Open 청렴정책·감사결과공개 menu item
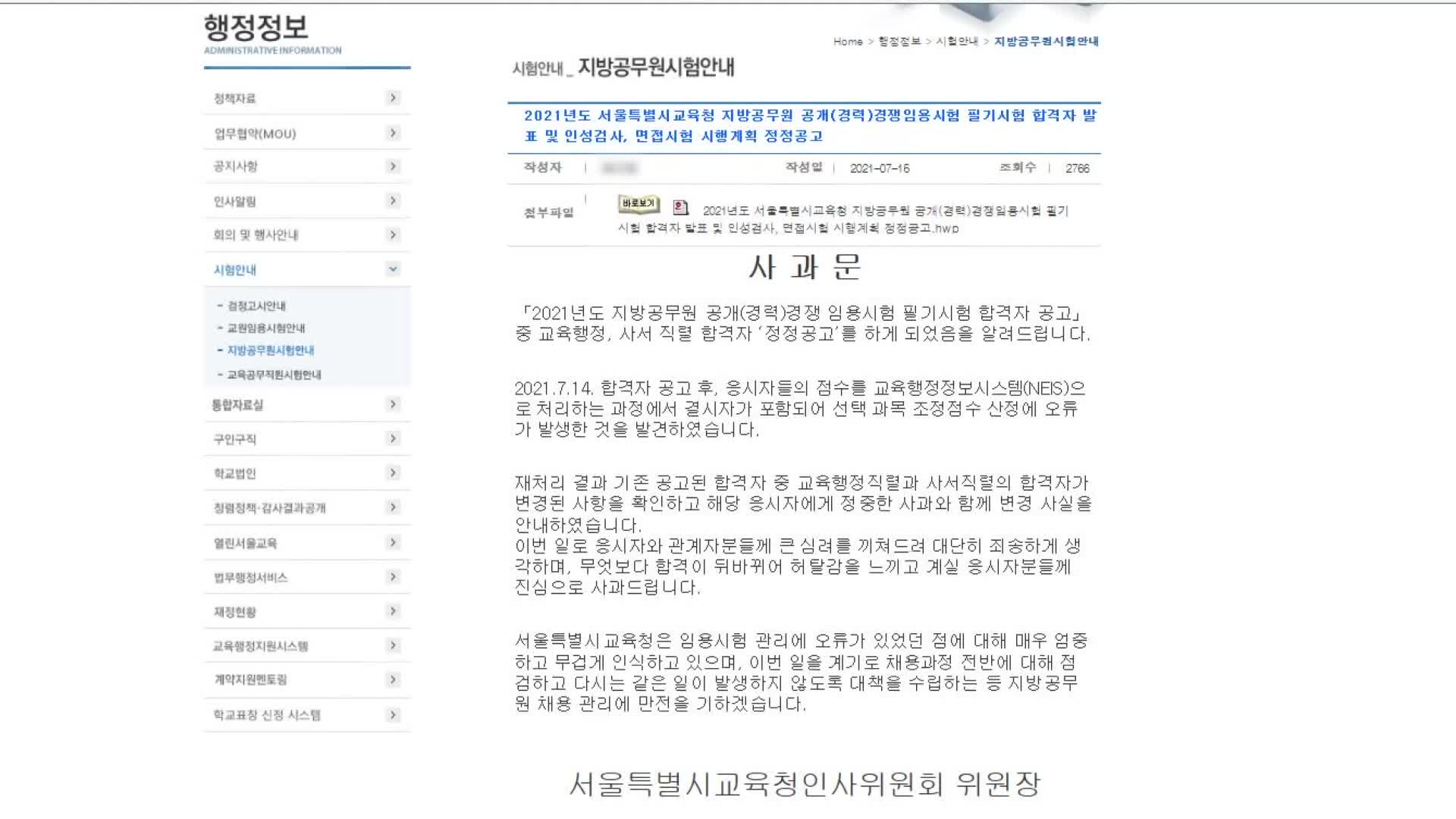This screenshot has height=819, width=1456. 269,508
